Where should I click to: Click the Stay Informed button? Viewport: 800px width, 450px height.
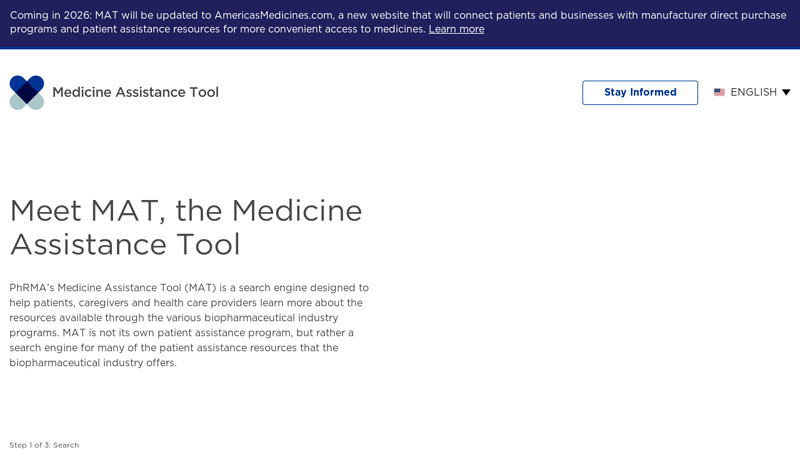click(x=640, y=92)
